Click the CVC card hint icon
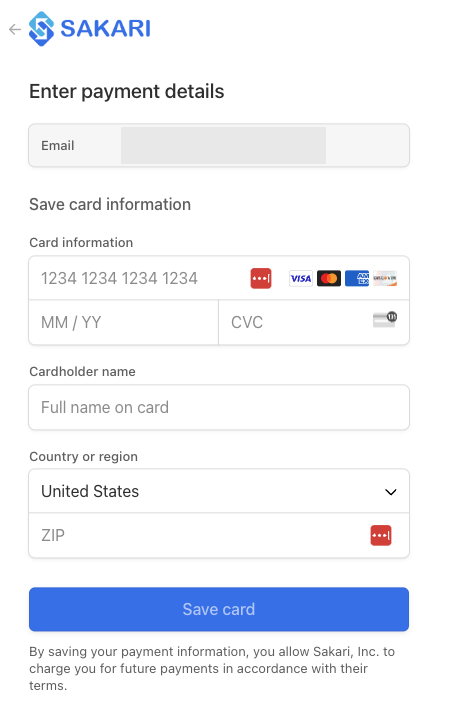Screen dimensions: 454x708 (385, 319)
